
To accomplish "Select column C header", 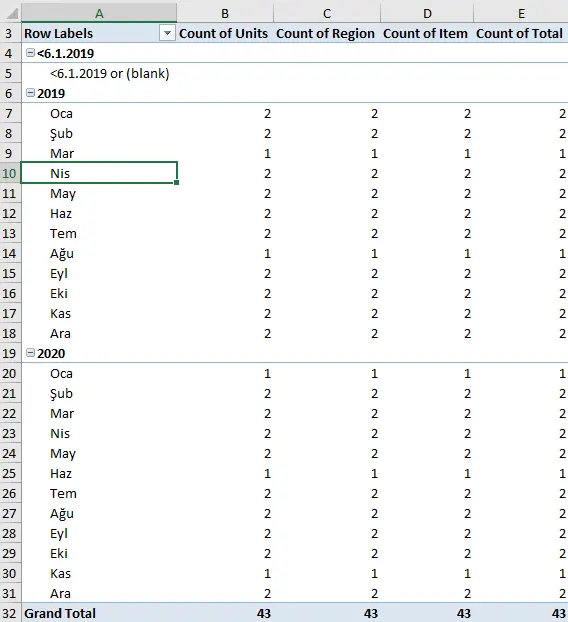I will [x=327, y=13].
